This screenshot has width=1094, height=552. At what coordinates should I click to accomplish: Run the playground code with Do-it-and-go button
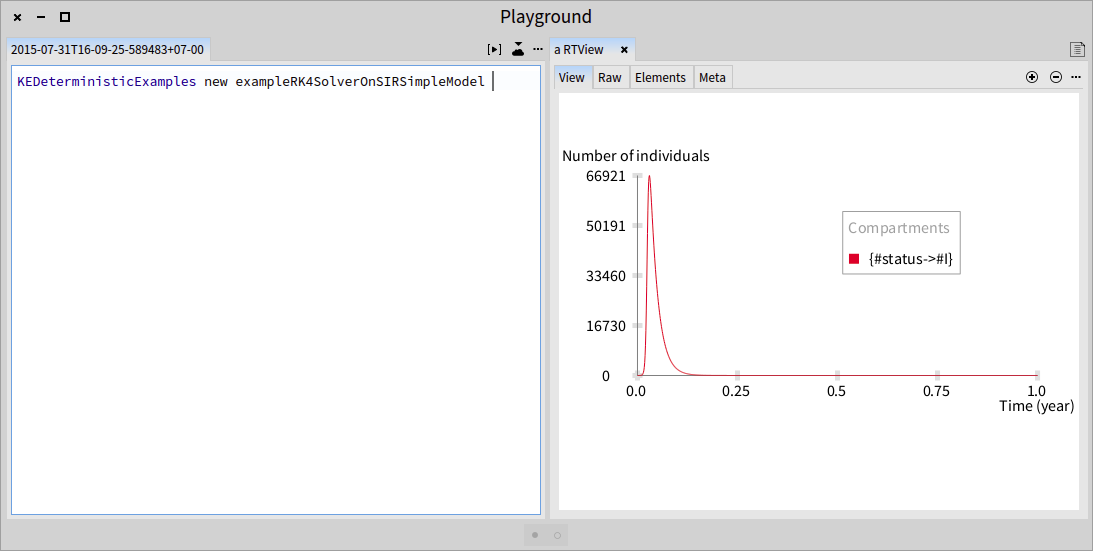click(x=494, y=50)
